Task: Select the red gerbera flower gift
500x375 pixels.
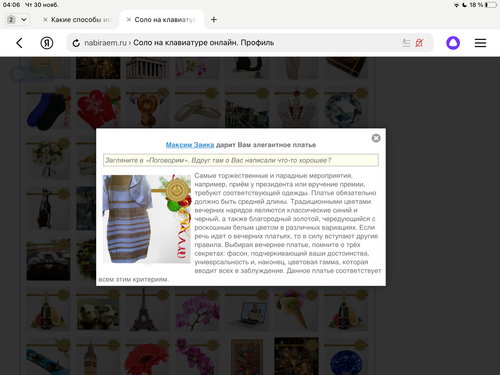Action: (148, 357)
